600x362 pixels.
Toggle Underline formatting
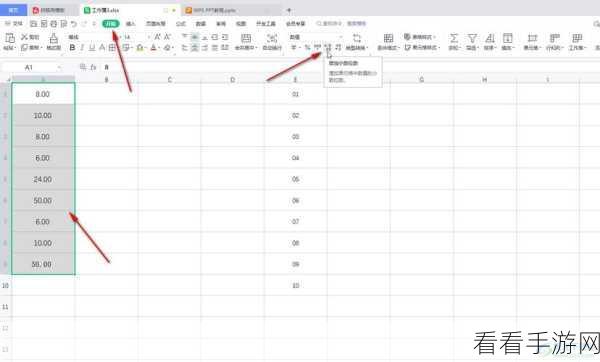(92, 47)
